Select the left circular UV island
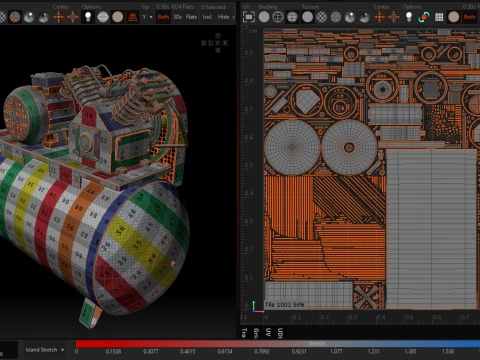480x360 pixels. pos(292,147)
